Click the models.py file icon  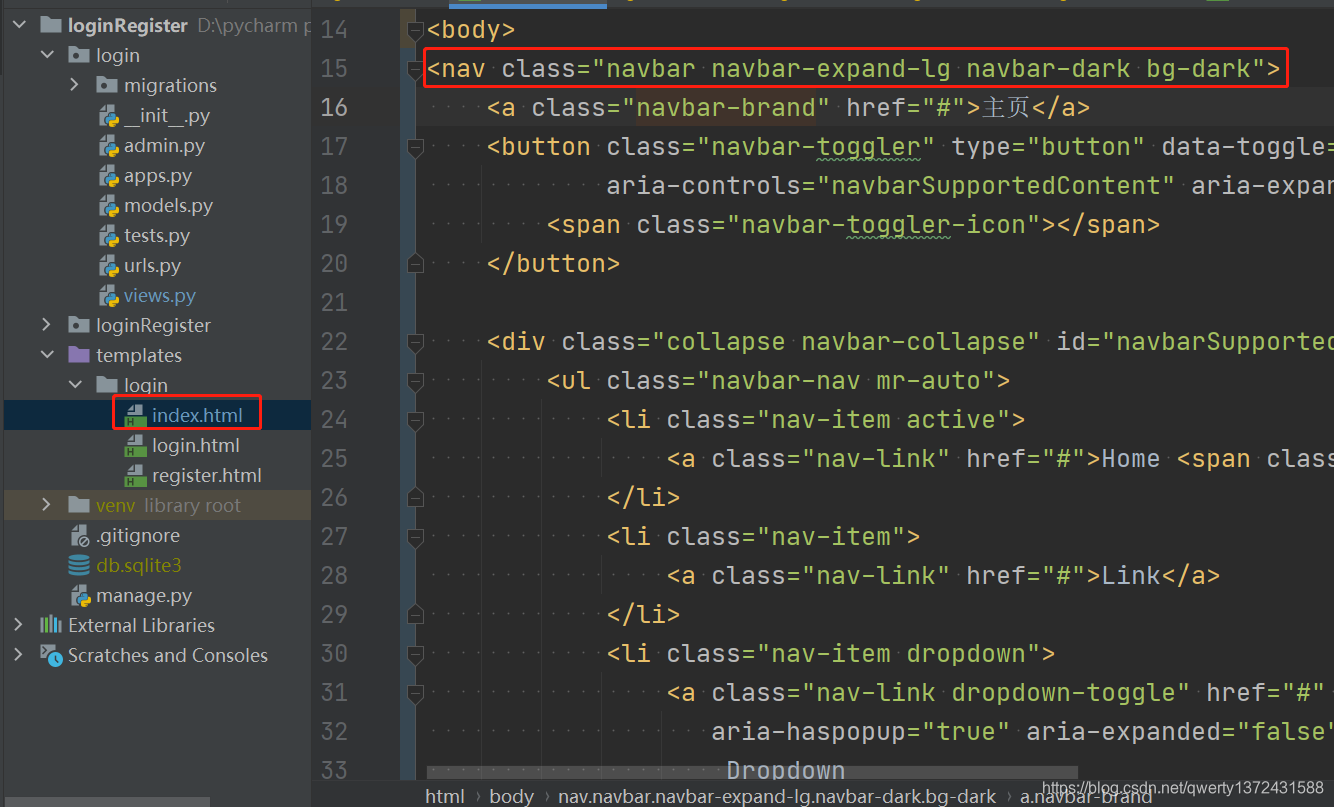(108, 205)
